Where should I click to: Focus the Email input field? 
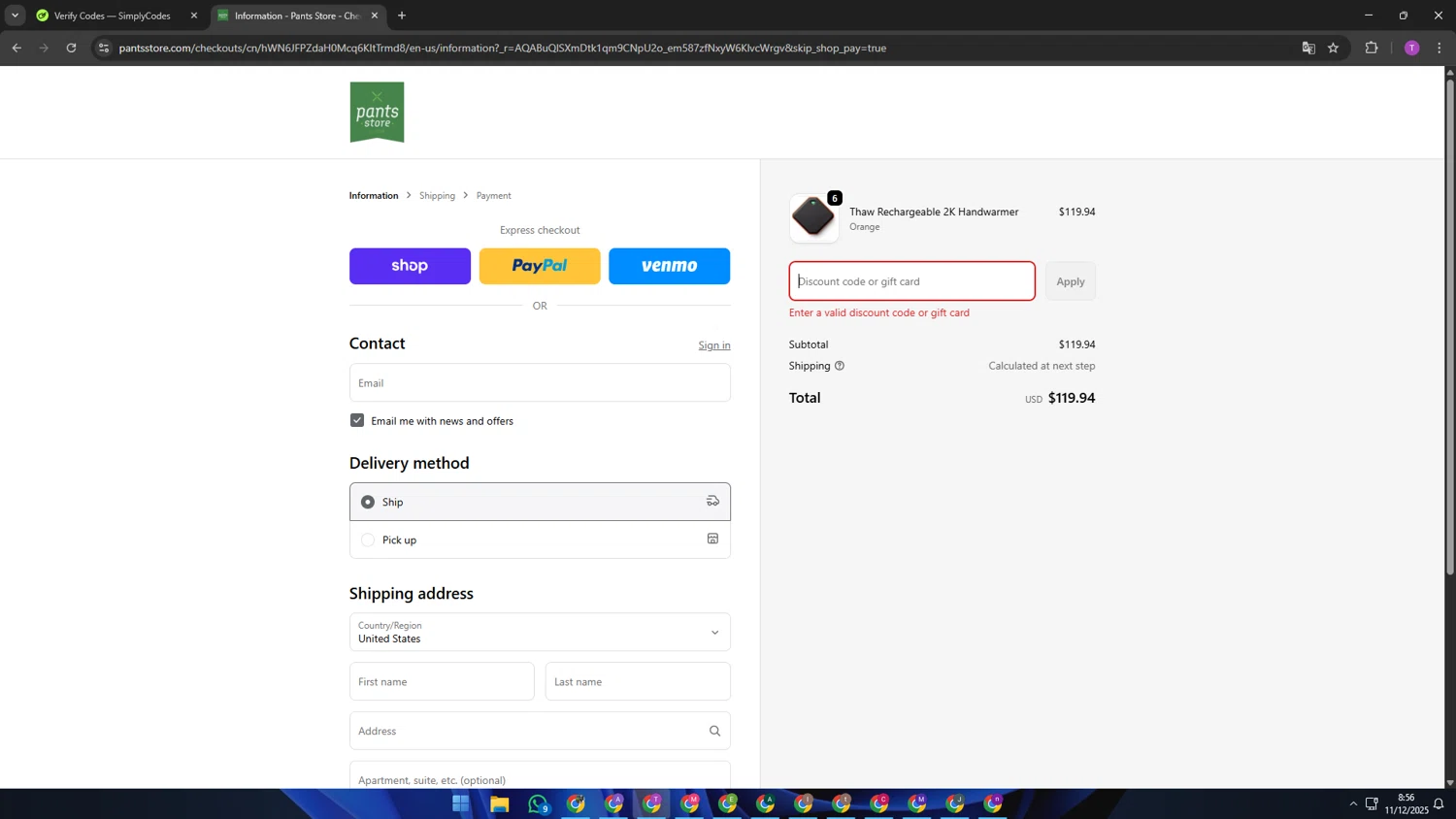tap(540, 382)
